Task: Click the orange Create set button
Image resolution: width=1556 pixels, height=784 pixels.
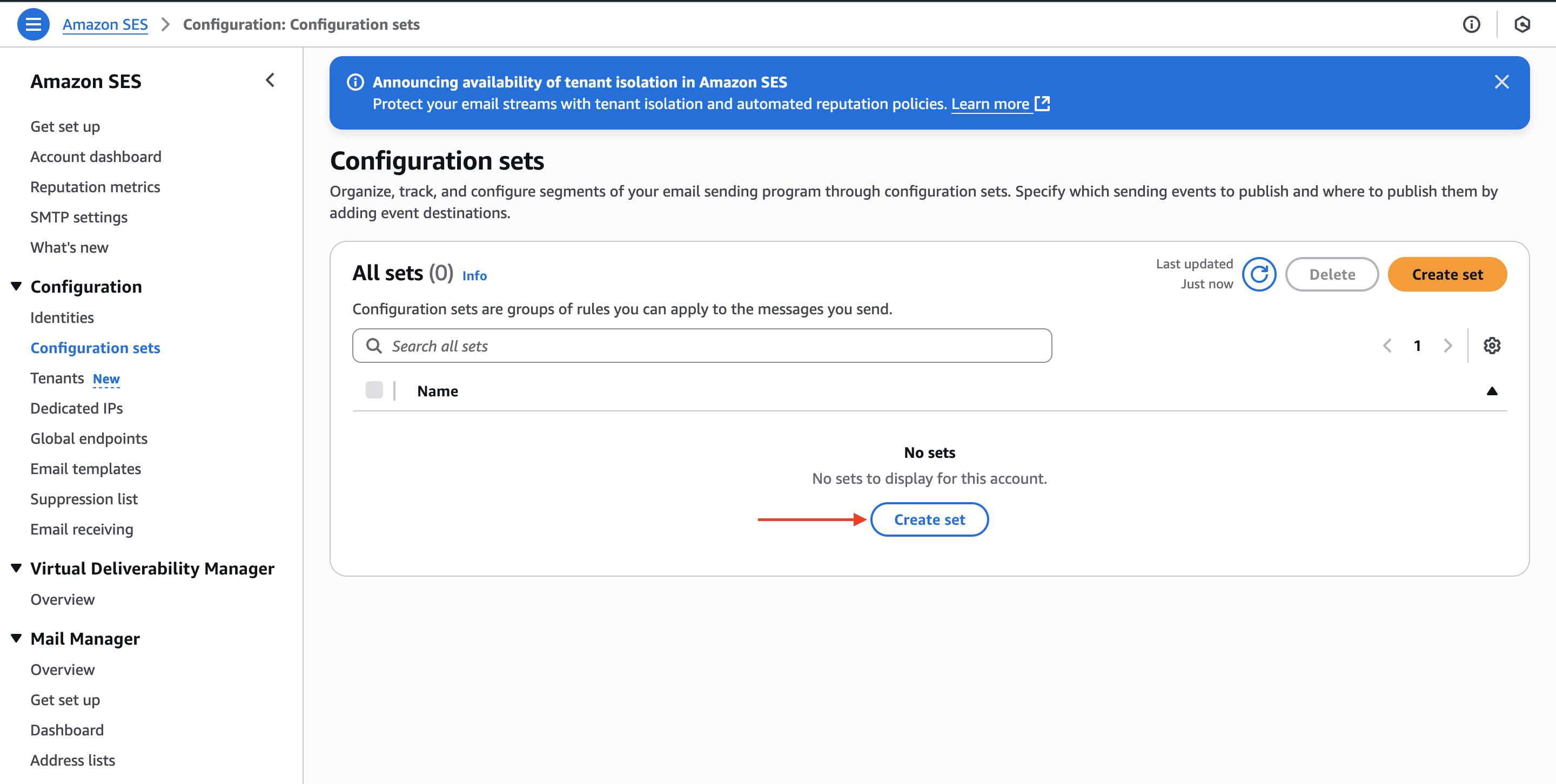Action: click(x=1447, y=275)
